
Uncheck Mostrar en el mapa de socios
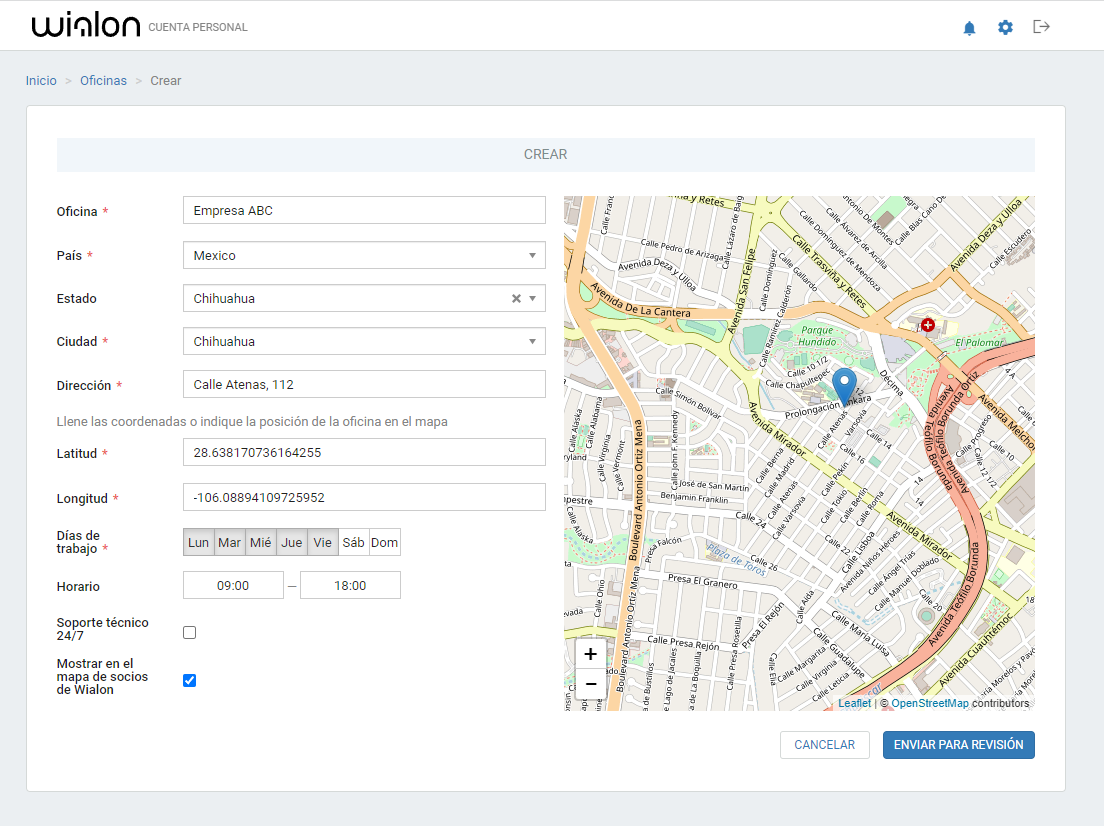point(190,680)
